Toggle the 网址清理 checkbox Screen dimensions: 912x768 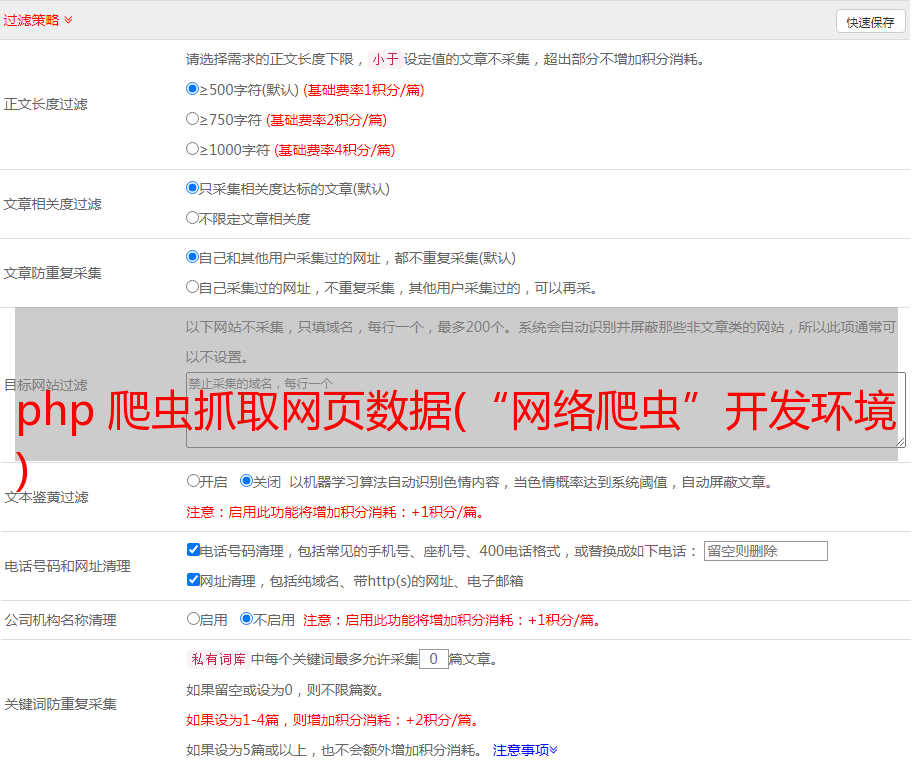point(193,580)
